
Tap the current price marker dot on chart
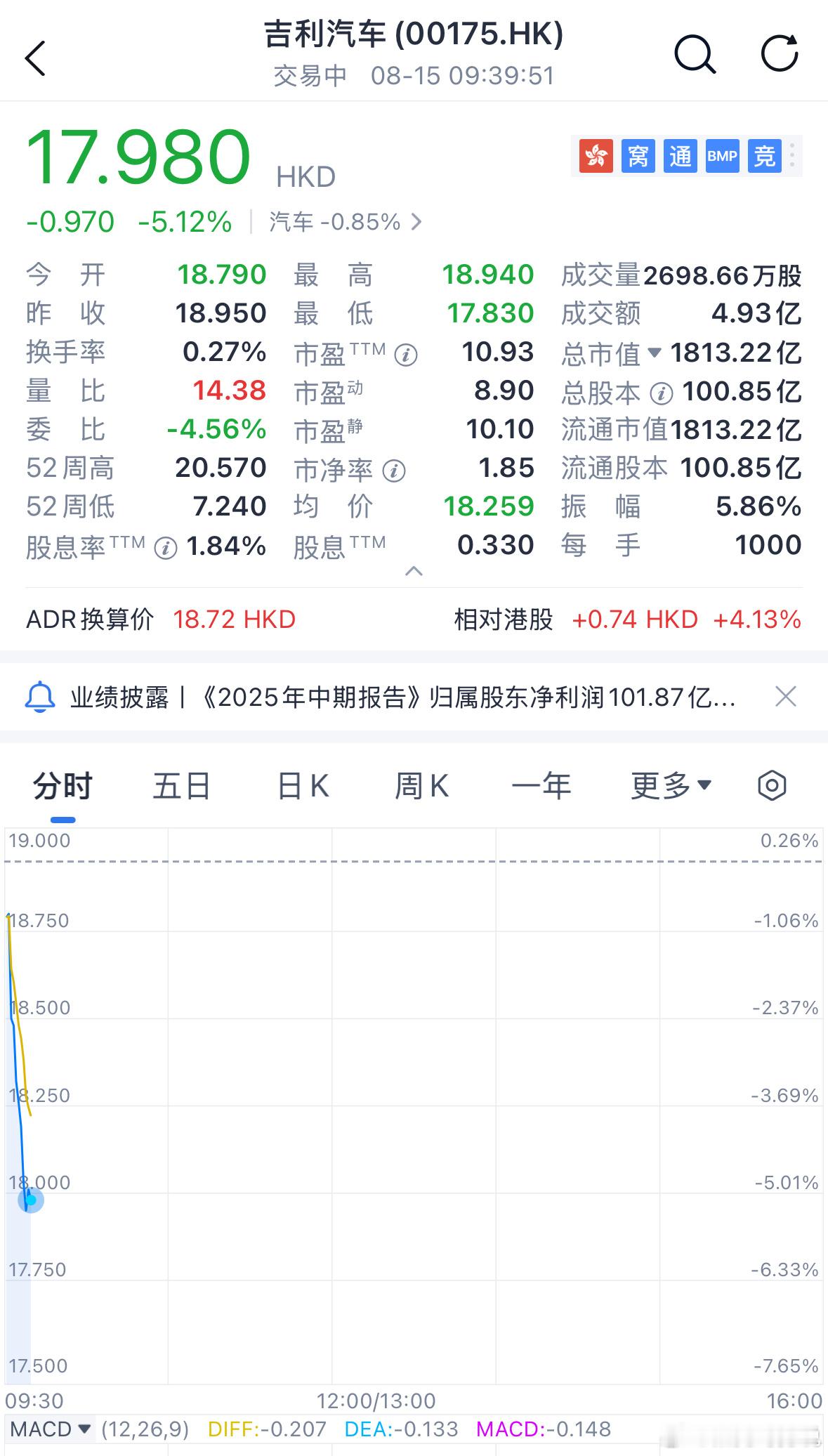coord(30,1200)
